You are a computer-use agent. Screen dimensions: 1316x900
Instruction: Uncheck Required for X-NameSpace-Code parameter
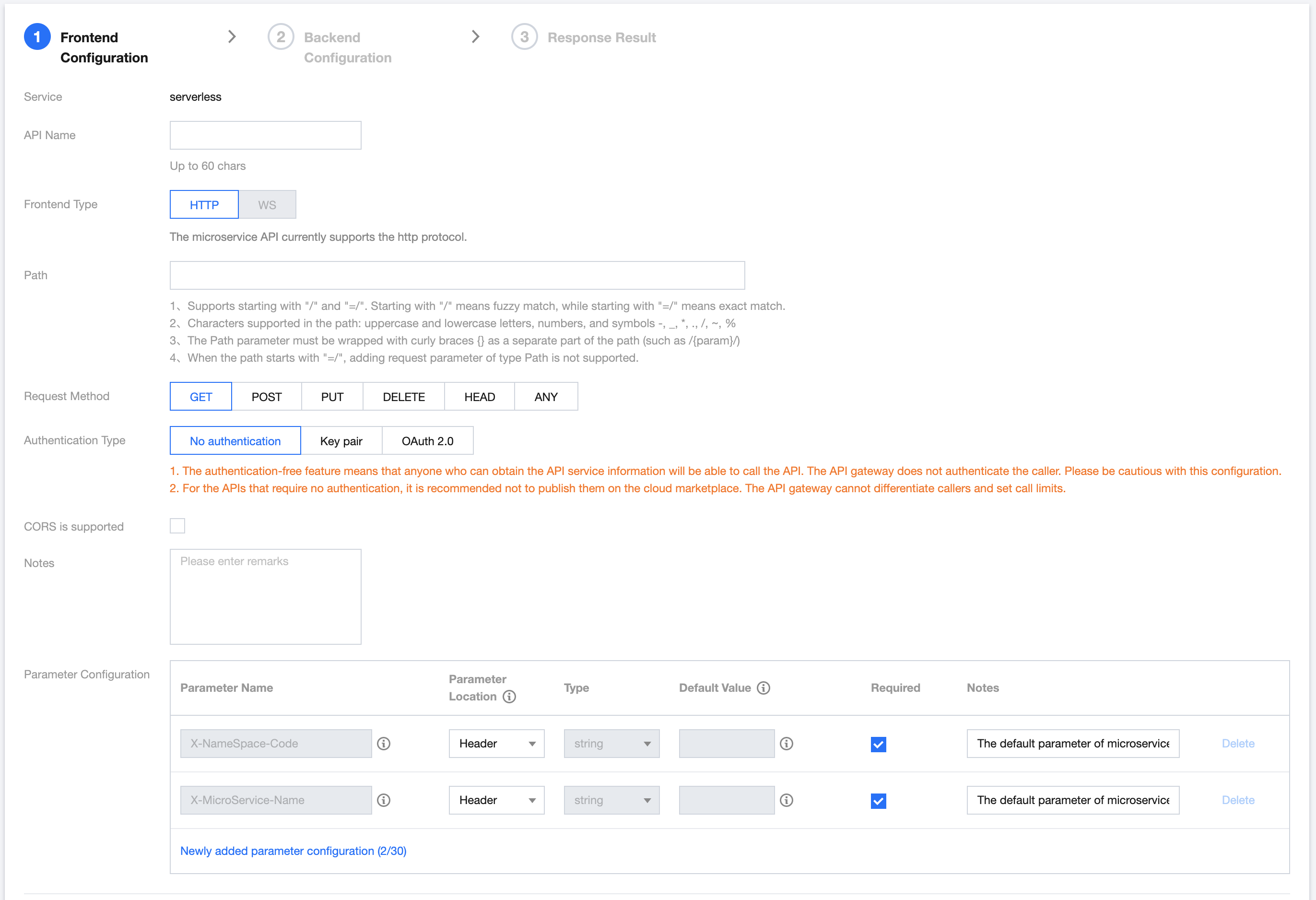(x=878, y=744)
